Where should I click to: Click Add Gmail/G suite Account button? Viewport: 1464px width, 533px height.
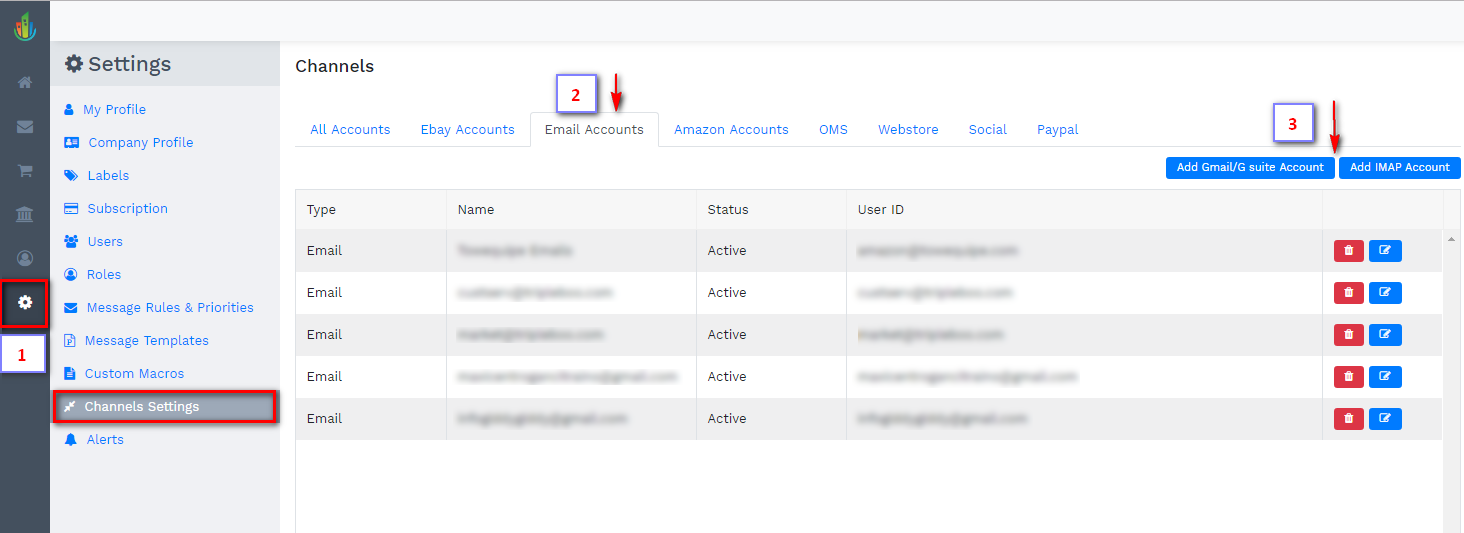[1249, 168]
